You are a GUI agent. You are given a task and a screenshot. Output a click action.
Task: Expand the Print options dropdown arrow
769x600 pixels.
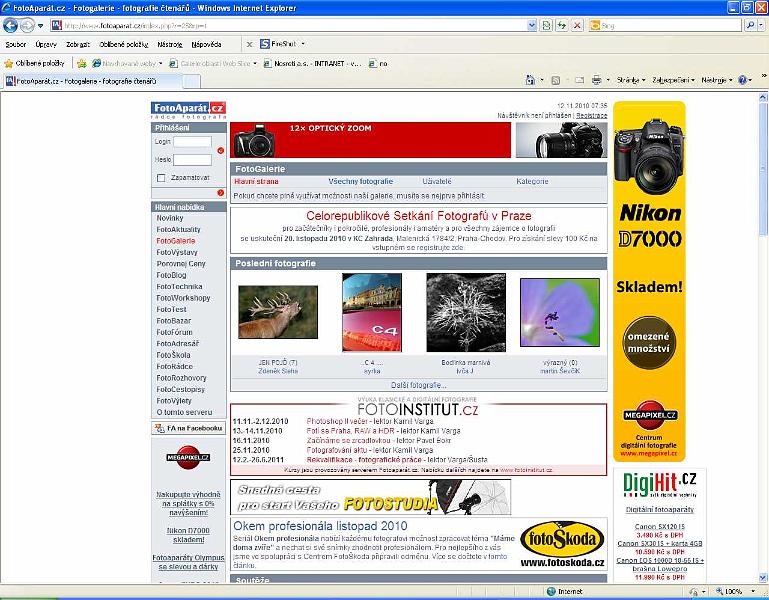pos(608,80)
